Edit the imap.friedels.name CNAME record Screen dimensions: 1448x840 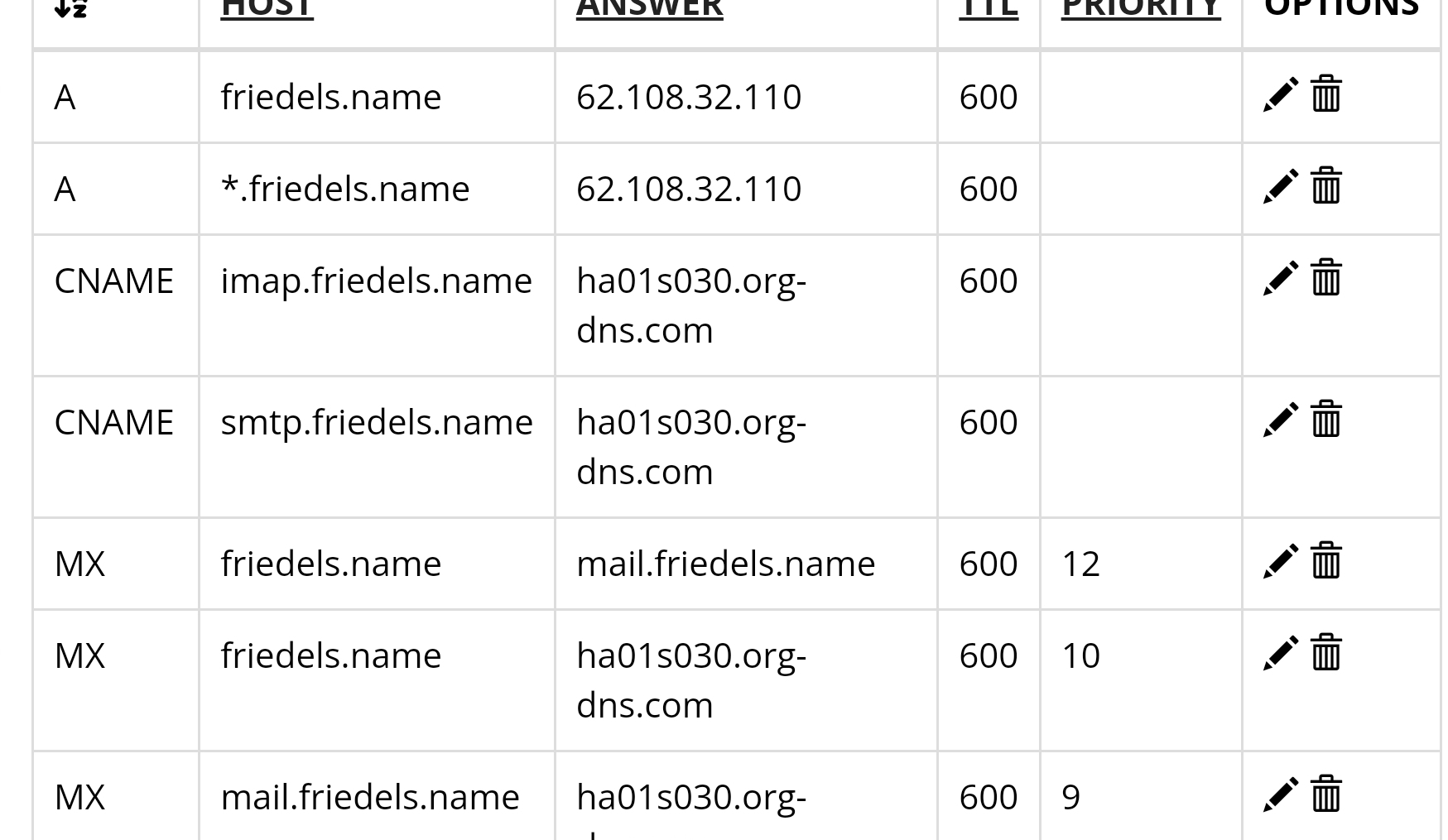pos(1280,278)
